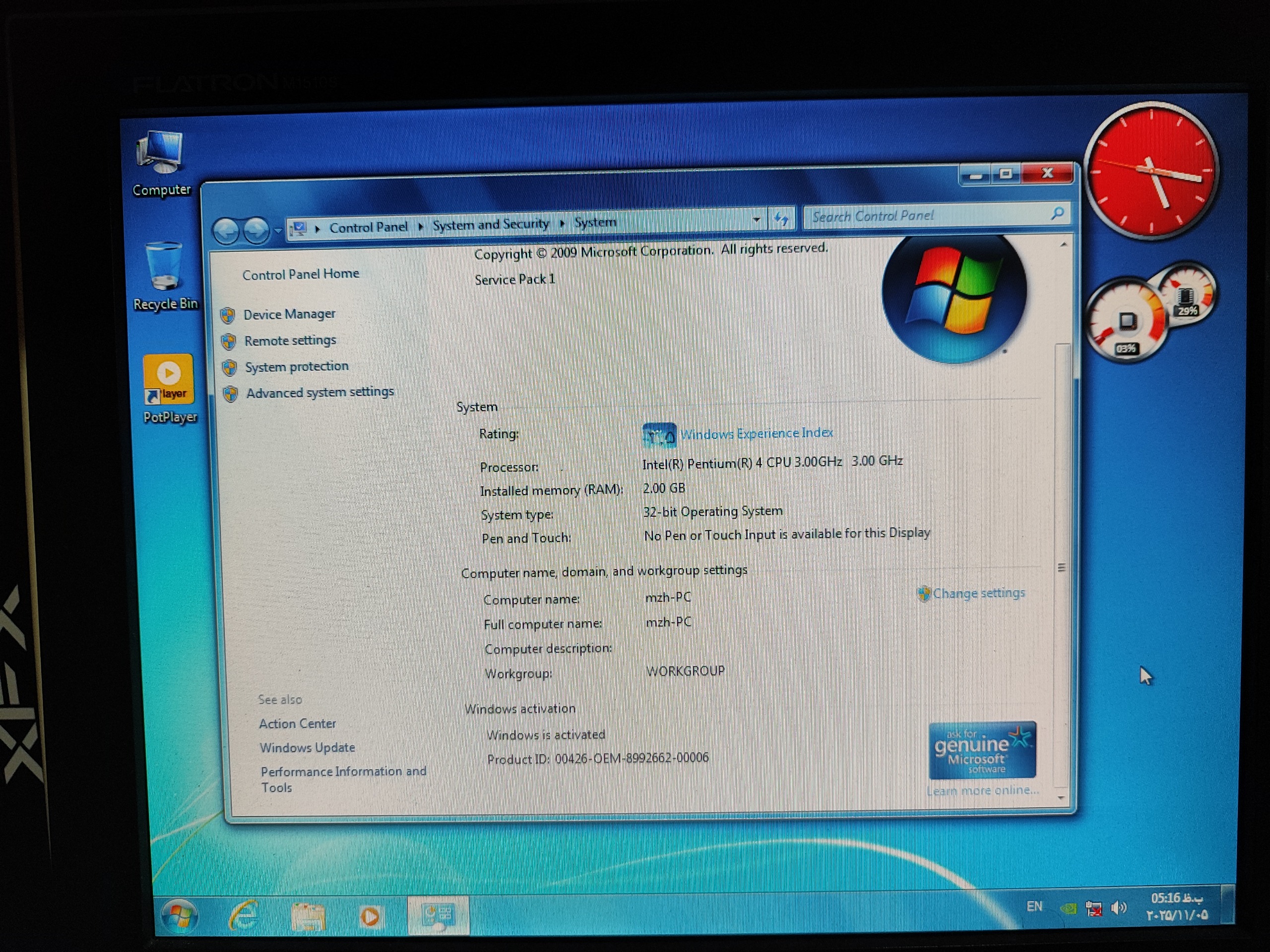This screenshot has height=952, width=1270.
Task: Click shield icon beside Device Manager
Action: tap(228, 316)
